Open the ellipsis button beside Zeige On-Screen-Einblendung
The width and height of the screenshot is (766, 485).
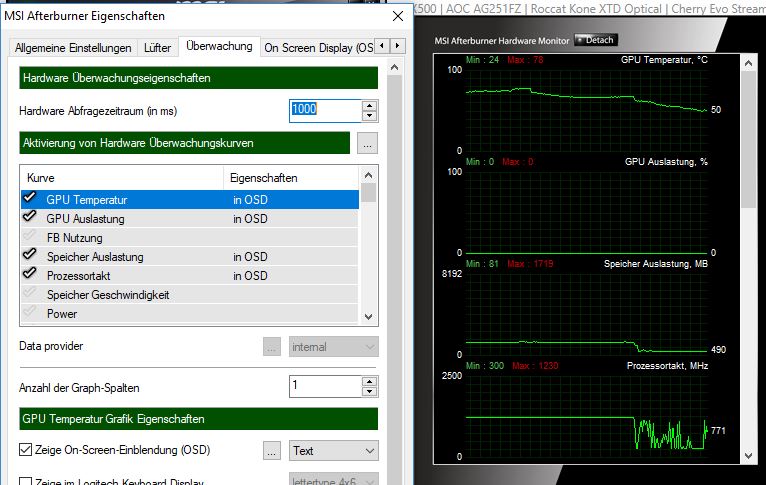click(272, 451)
